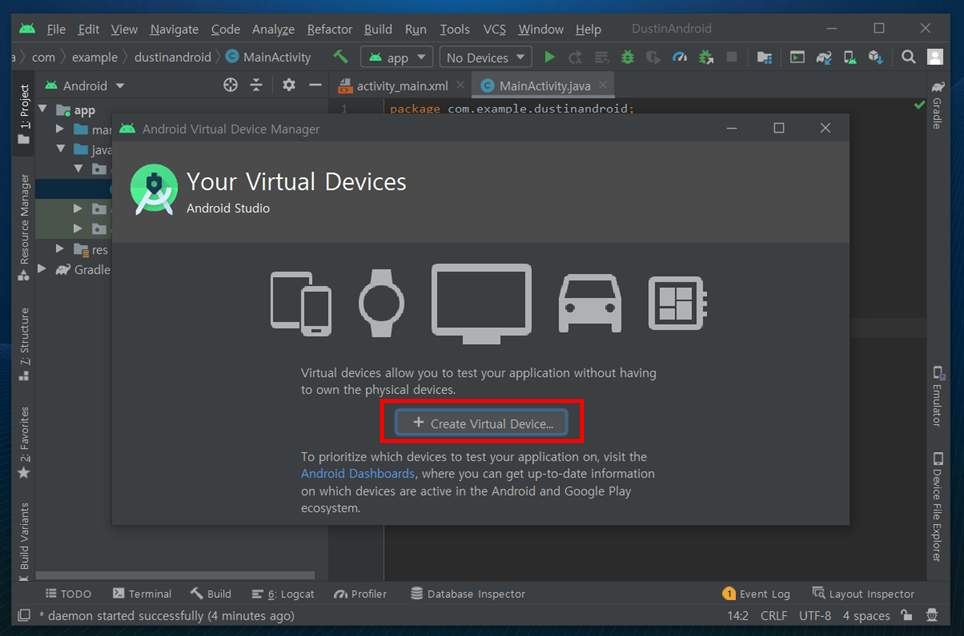The image size is (964, 636).
Task: Click the CRLF line separator in status bar
Action: 773,615
